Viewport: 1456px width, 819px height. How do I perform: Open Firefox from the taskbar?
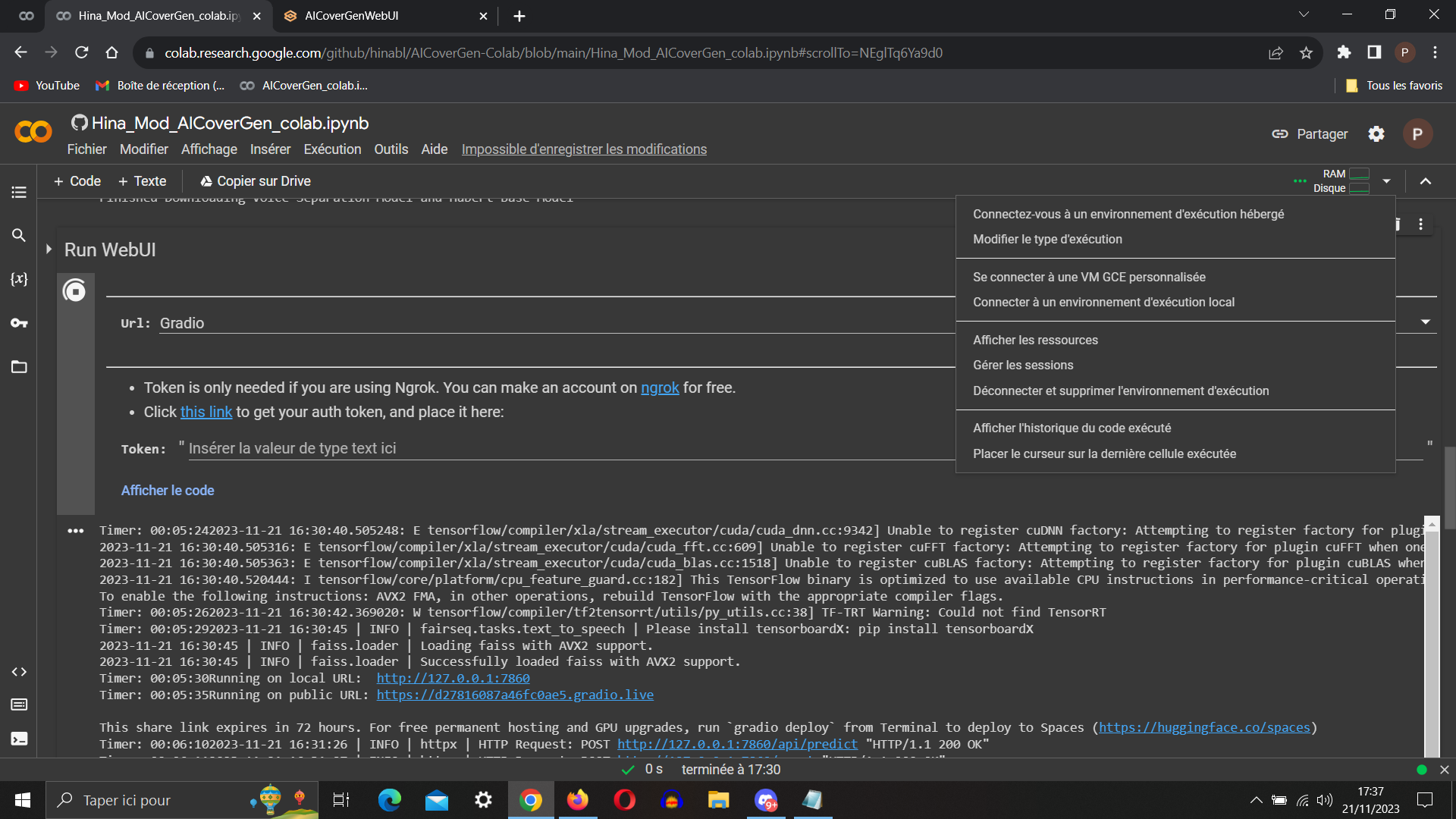578,800
